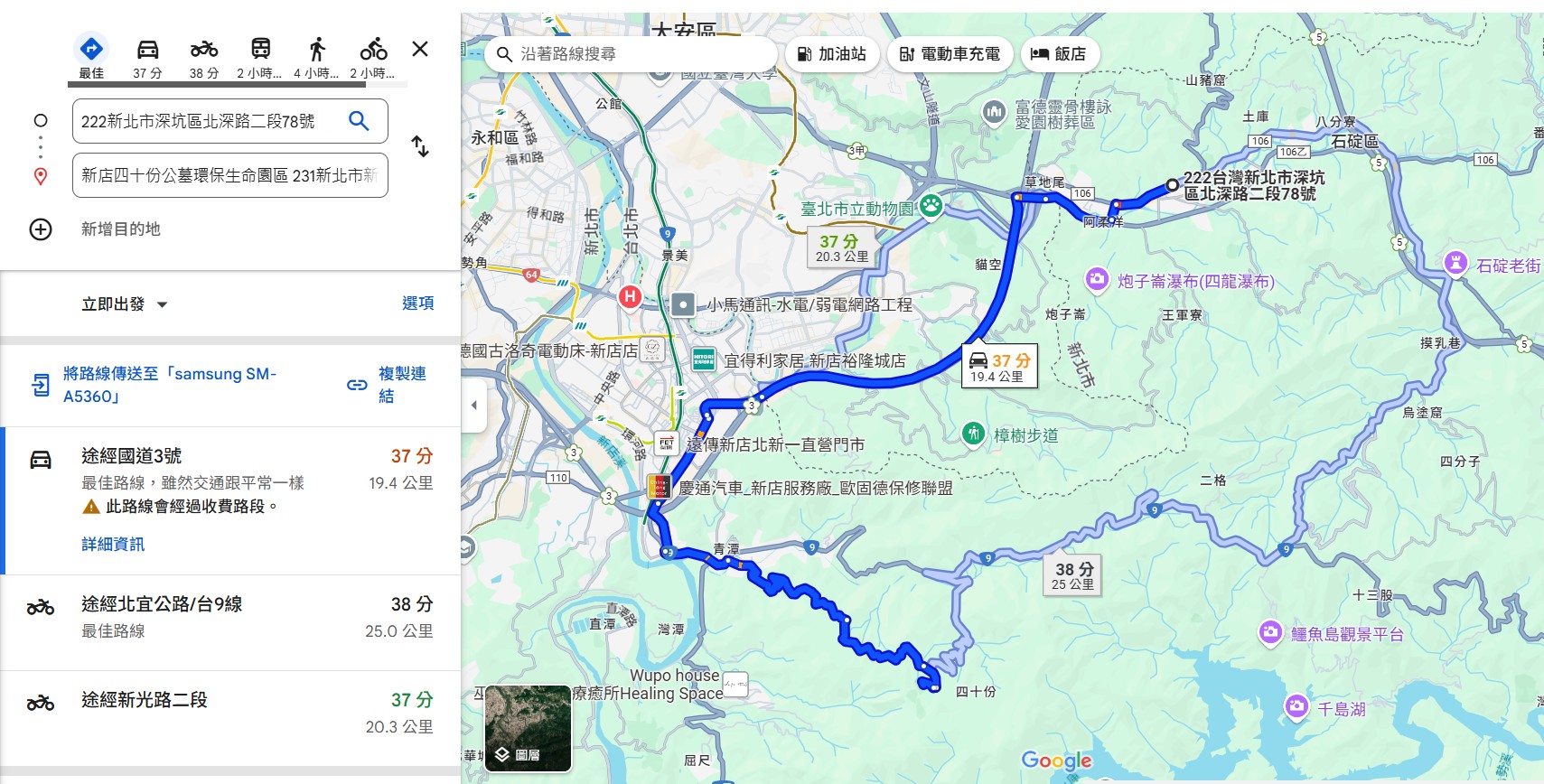The width and height of the screenshot is (1544, 784).
Task: Click 小馬通訊 marker icon
Action: pos(683,305)
